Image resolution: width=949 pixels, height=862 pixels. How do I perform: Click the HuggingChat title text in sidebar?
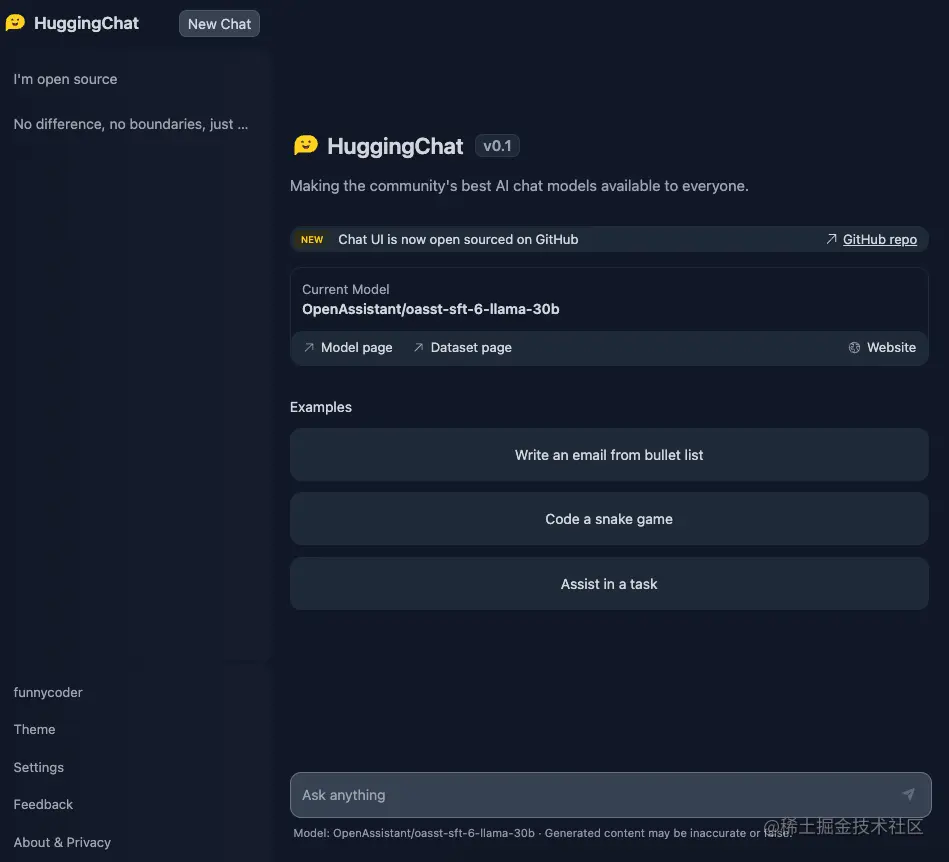click(86, 23)
